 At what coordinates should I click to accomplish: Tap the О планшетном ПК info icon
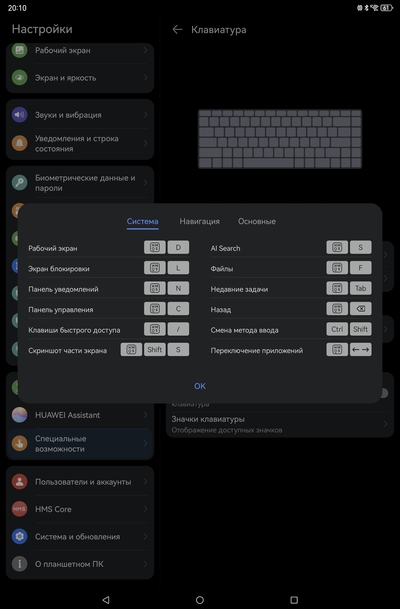(19, 564)
